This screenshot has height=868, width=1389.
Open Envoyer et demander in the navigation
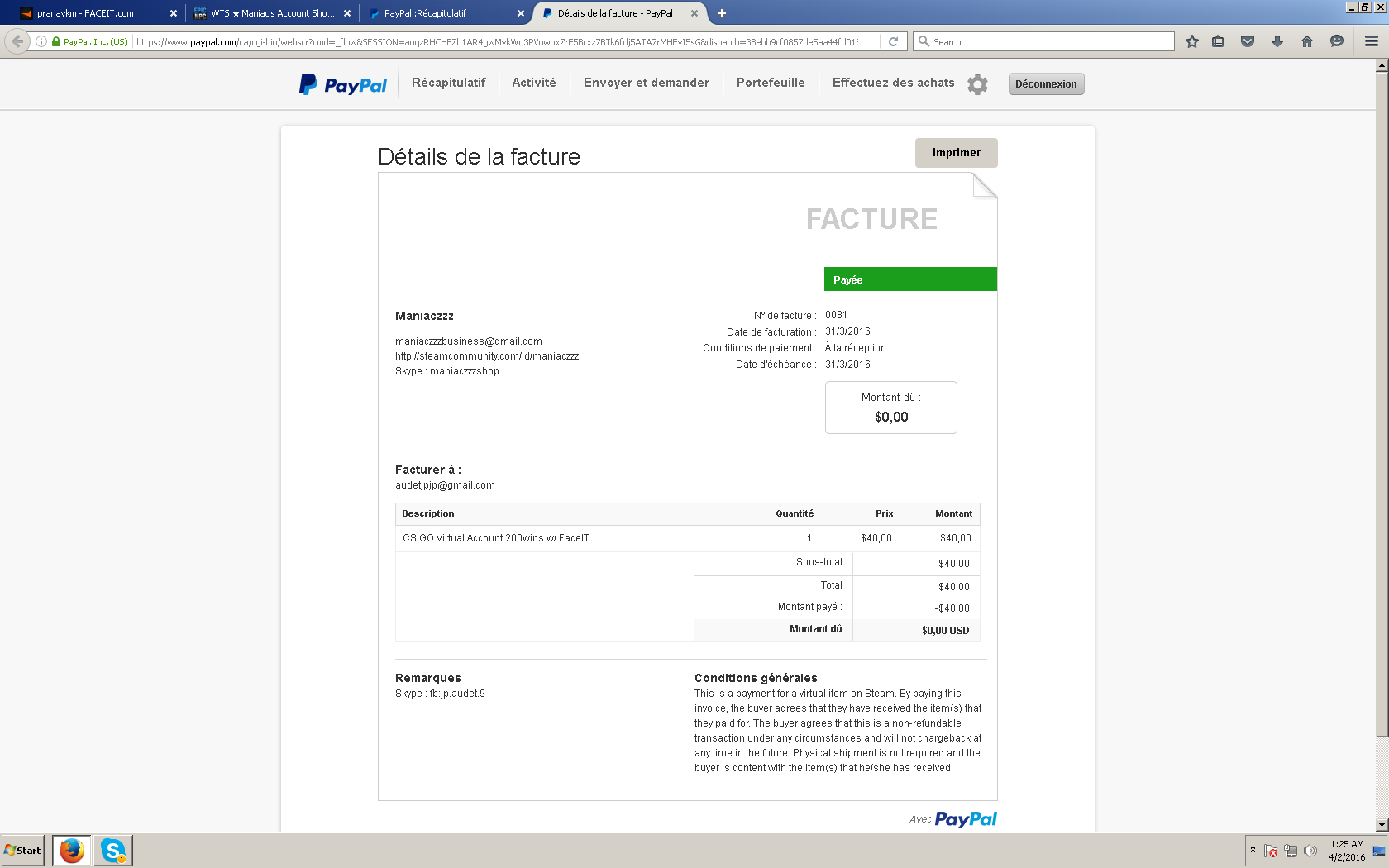[647, 83]
